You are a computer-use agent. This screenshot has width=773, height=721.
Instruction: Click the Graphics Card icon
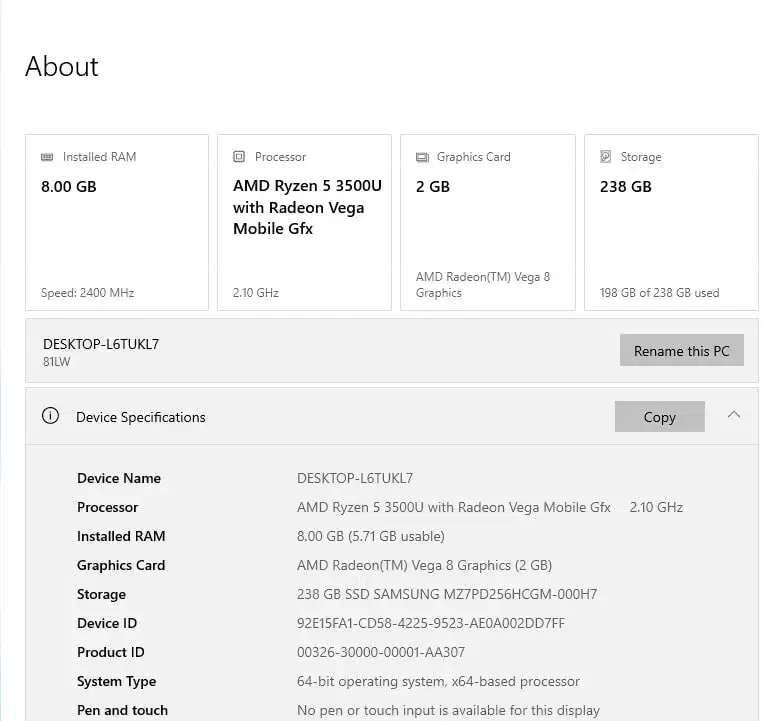422,157
